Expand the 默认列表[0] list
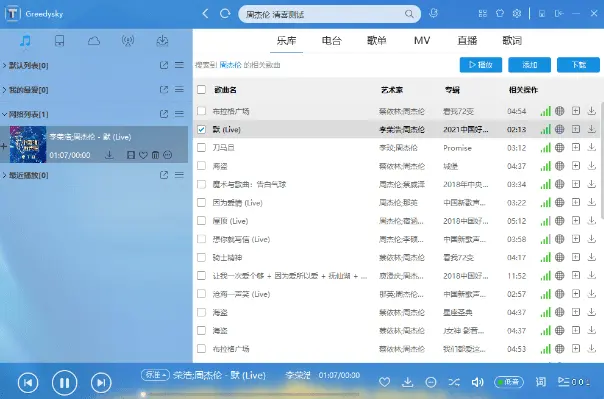604x399 pixels. 4,65
